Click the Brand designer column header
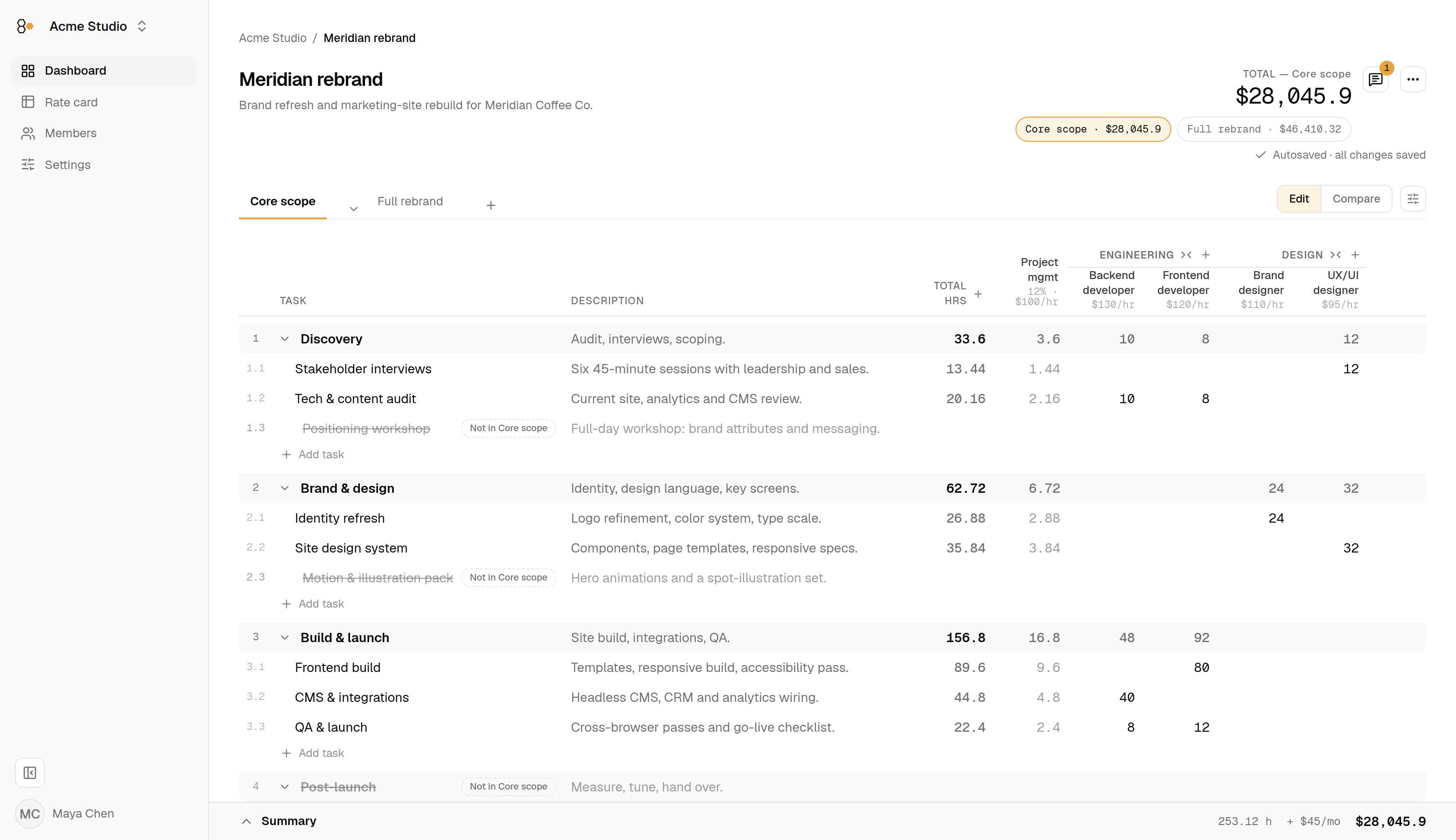This screenshot has height=840, width=1456. (x=1261, y=289)
